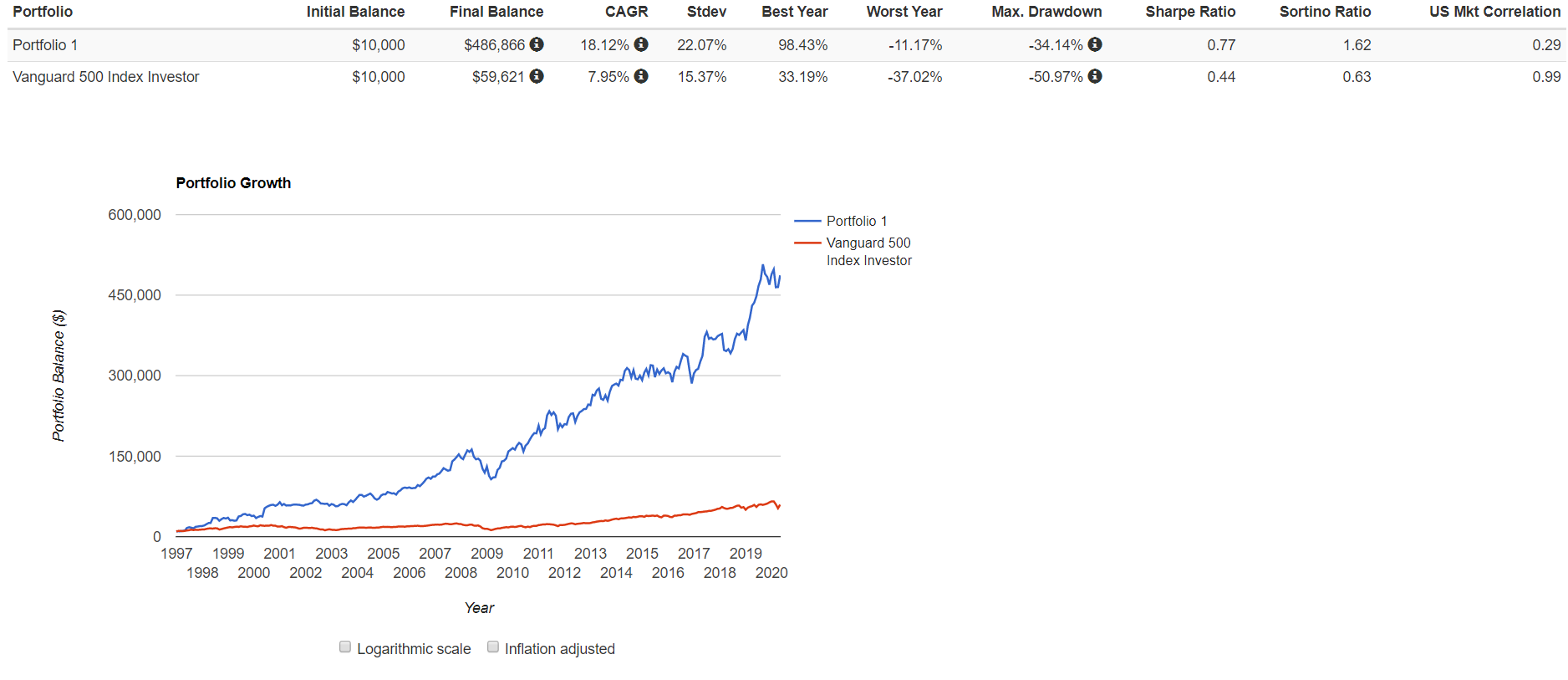Select the Max. Drawdown column header
Image resolution: width=1568 pixels, height=680 pixels.
tap(1046, 12)
